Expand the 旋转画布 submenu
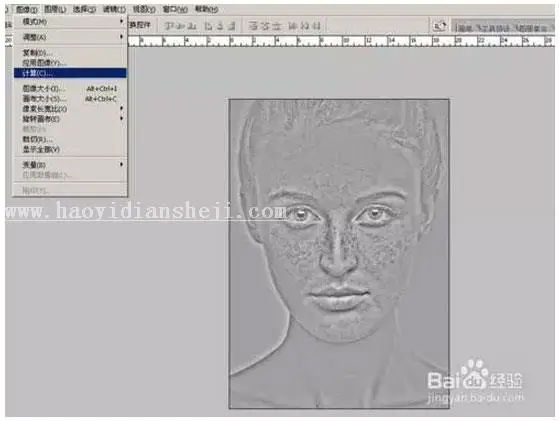This screenshot has width=559, height=421. [70, 119]
